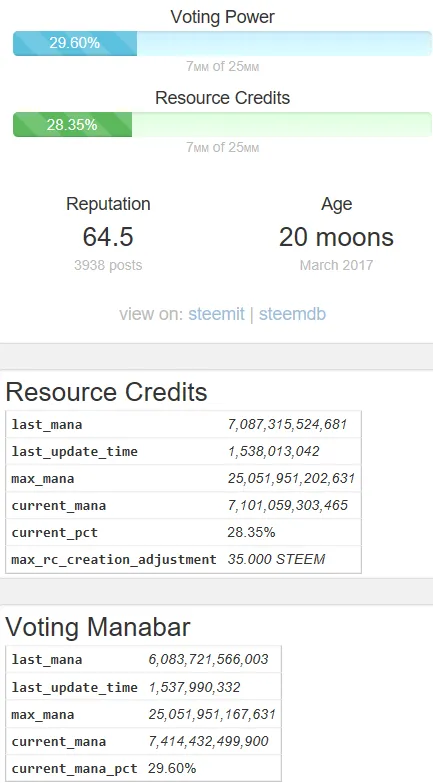The width and height of the screenshot is (433, 783).
Task: Select the 29.60% current_mana_pct table value
Action: [172, 769]
